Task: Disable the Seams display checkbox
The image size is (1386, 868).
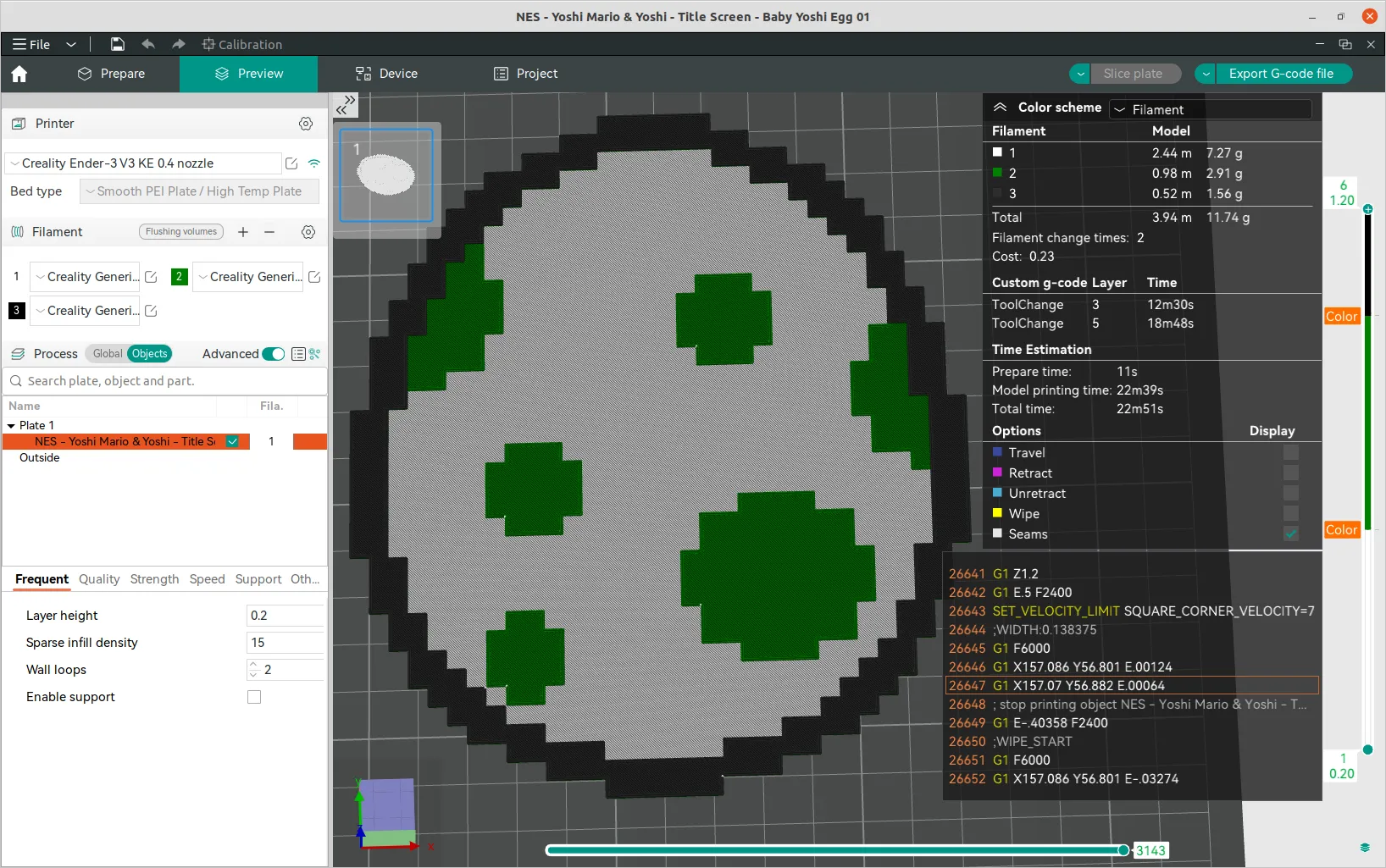Action: point(1291,534)
